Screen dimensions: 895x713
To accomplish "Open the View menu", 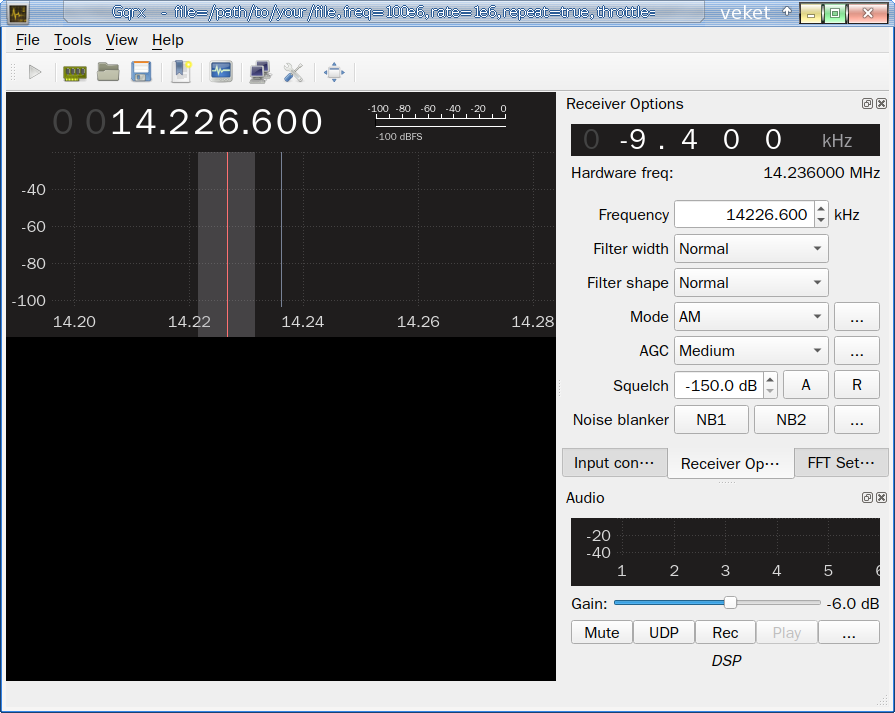I will pos(122,40).
